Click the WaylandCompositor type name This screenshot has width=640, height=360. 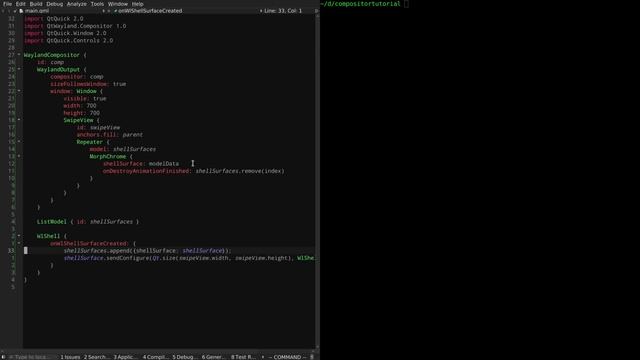(51, 55)
